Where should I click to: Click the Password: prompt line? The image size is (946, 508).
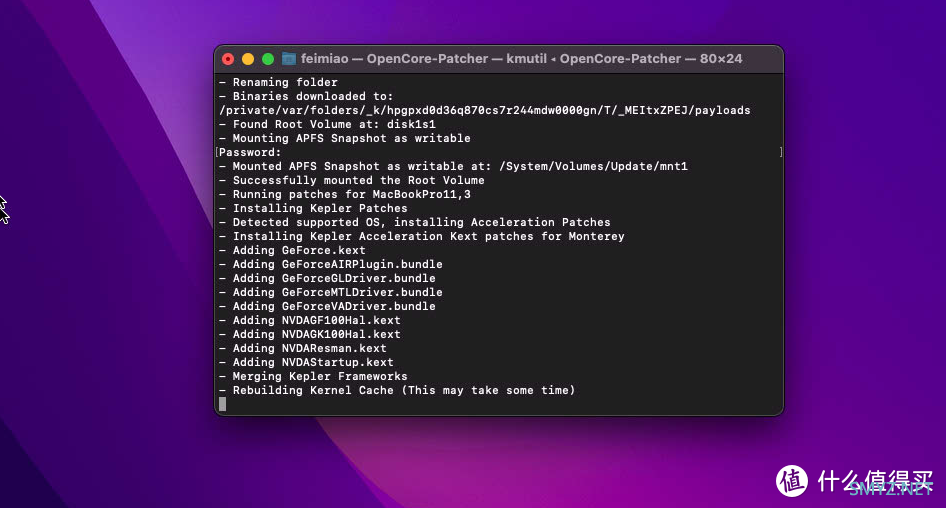tap(251, 152)
